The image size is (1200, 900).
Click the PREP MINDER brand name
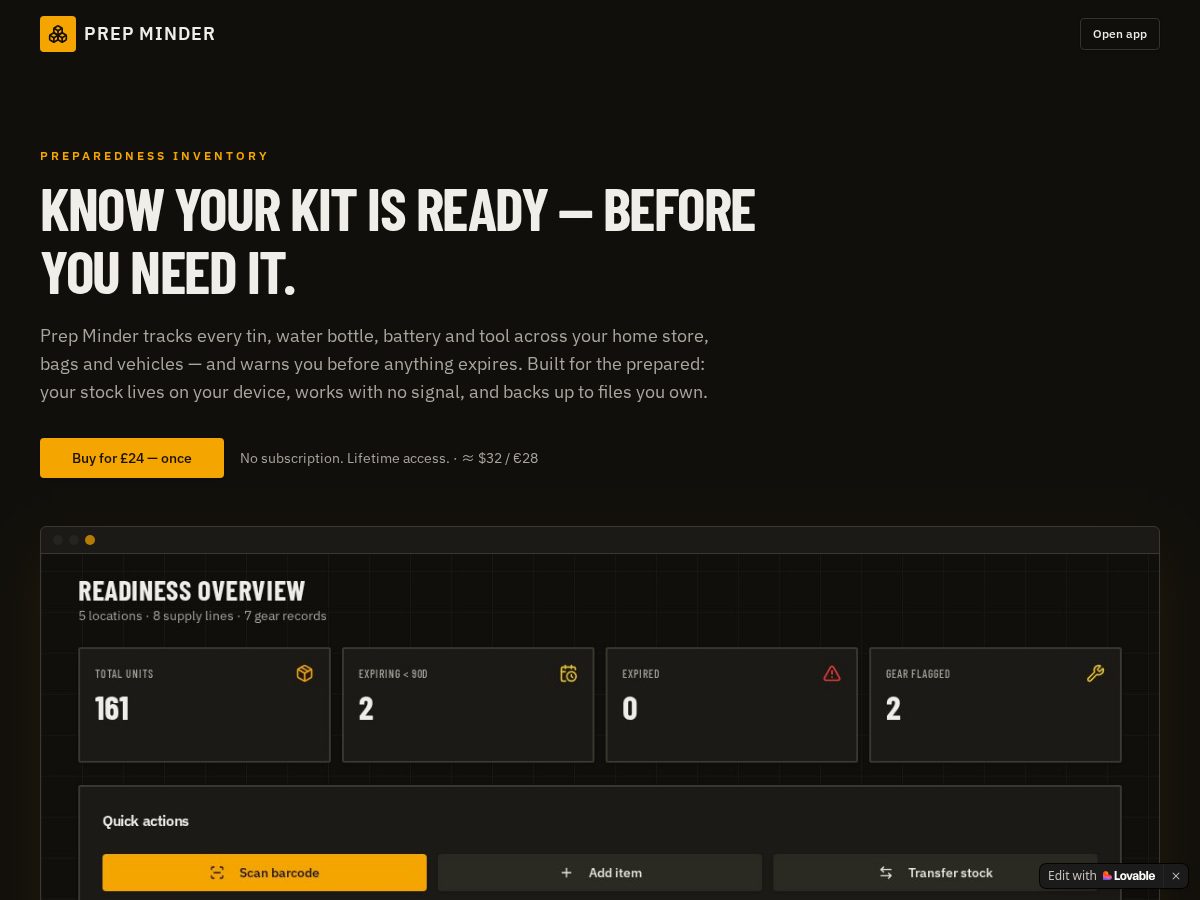click(x=150, y=34)
